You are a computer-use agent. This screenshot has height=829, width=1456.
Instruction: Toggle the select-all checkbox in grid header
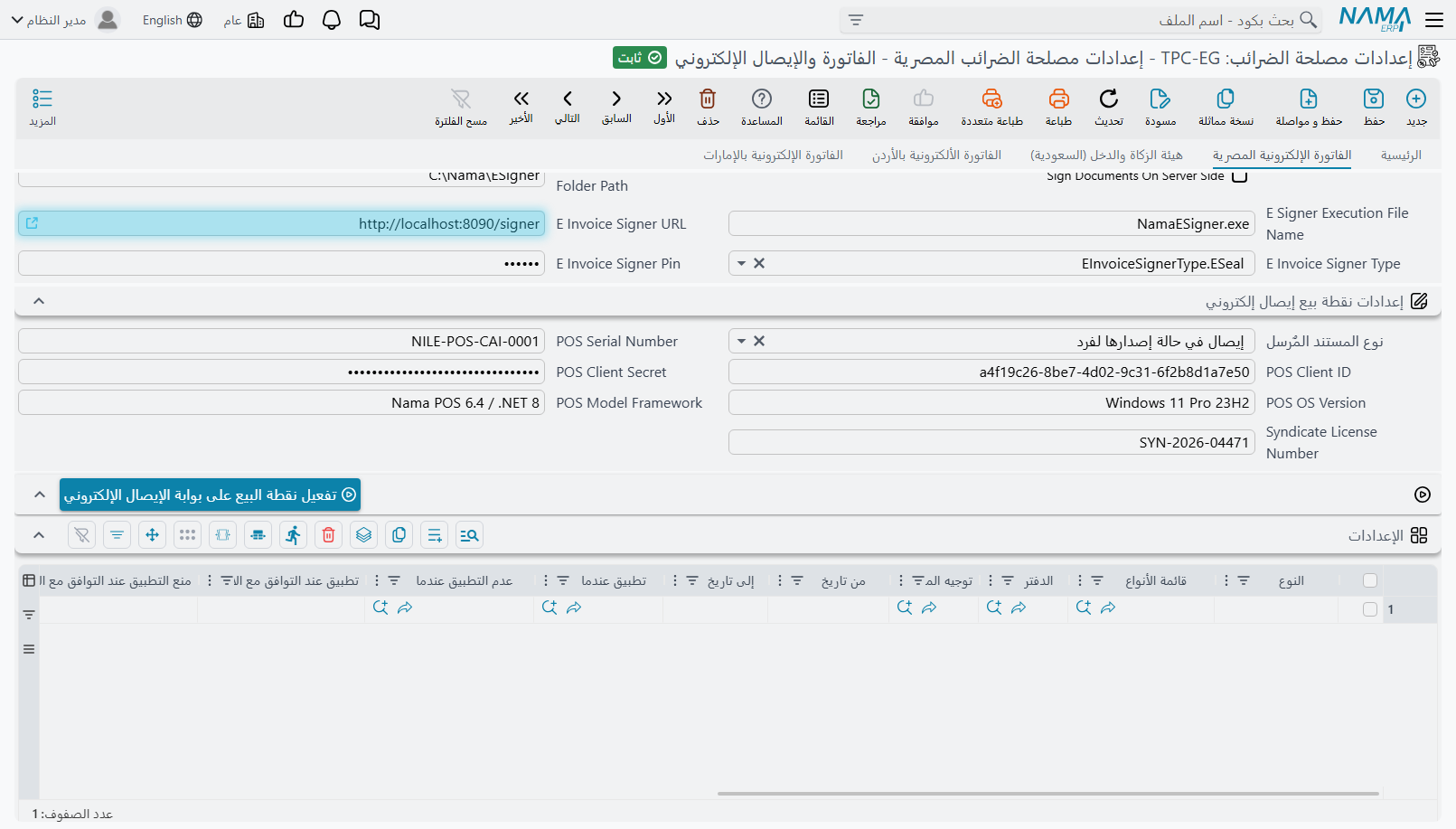pos(1370,580)
